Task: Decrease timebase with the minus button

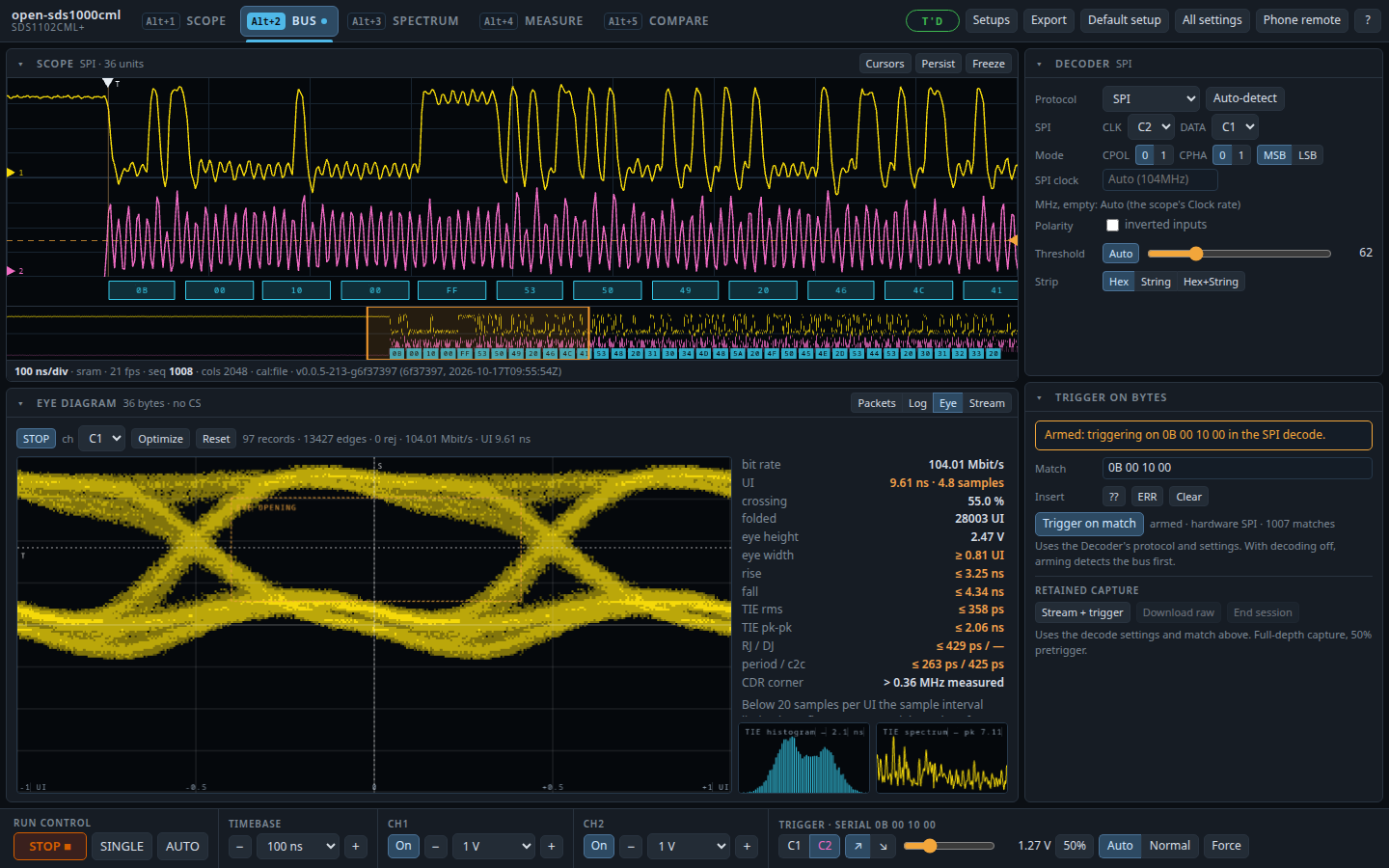Action: (x=241, y=846)
